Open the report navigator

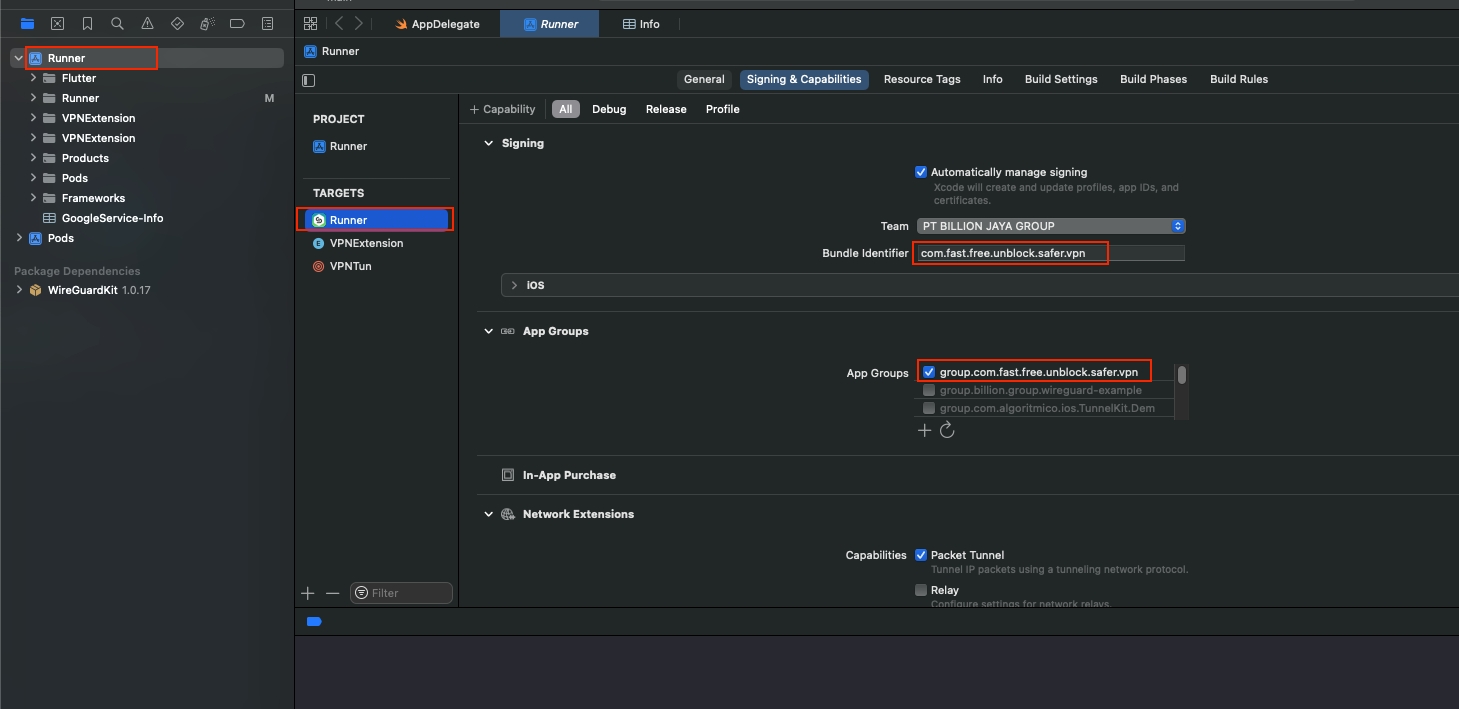click(267, 23)
